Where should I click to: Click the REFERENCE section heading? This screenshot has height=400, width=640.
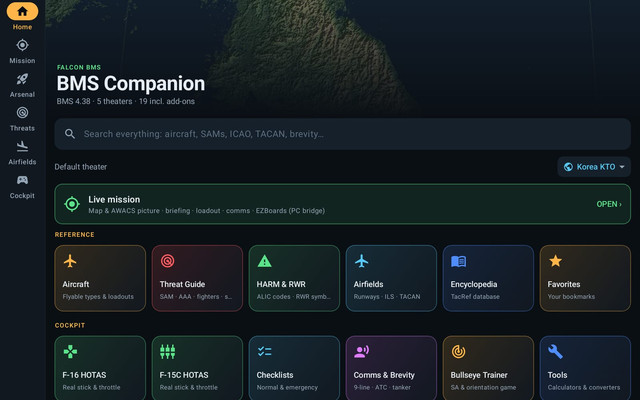pos(74,234)
